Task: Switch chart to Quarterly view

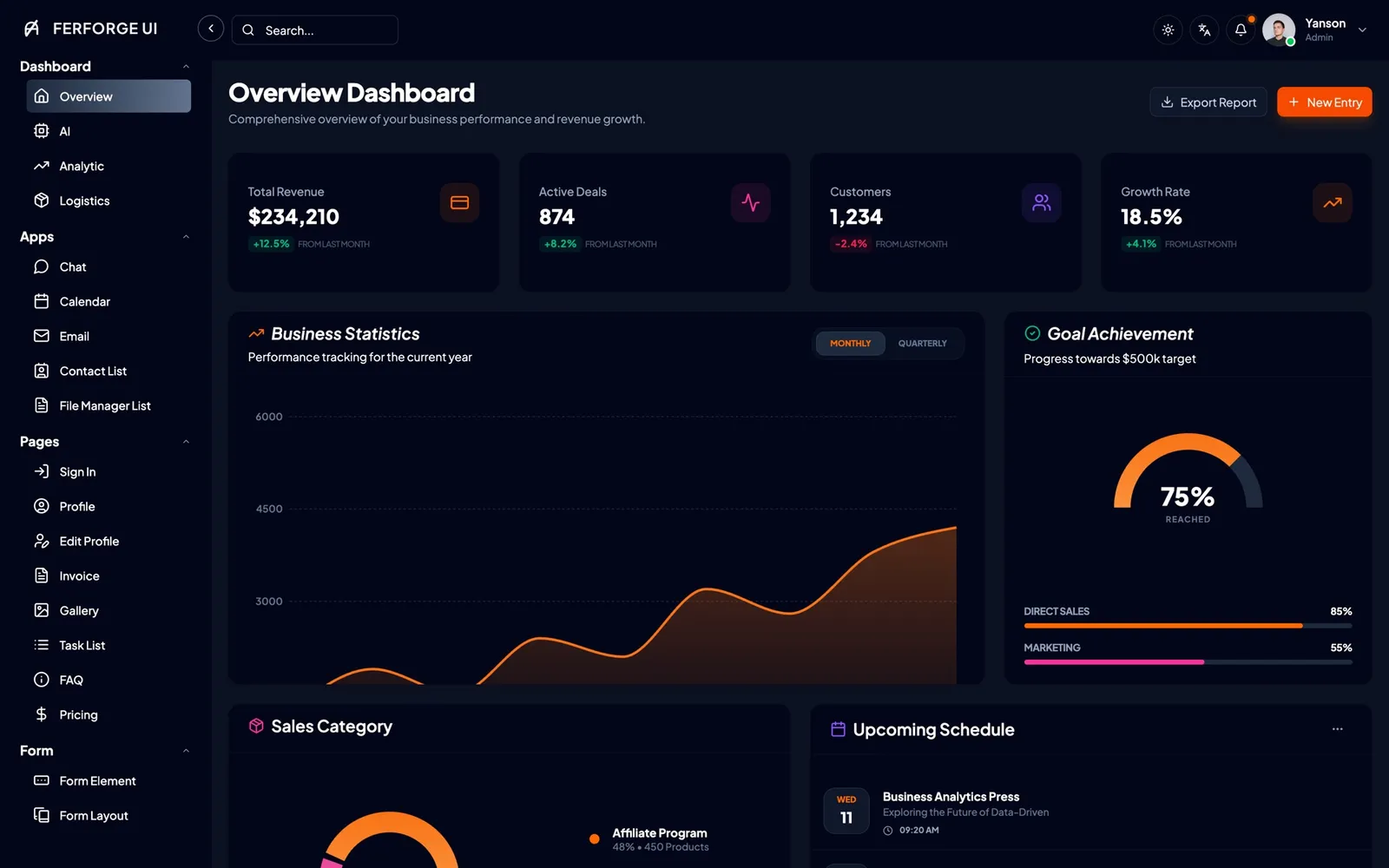Action: [923, 344]
